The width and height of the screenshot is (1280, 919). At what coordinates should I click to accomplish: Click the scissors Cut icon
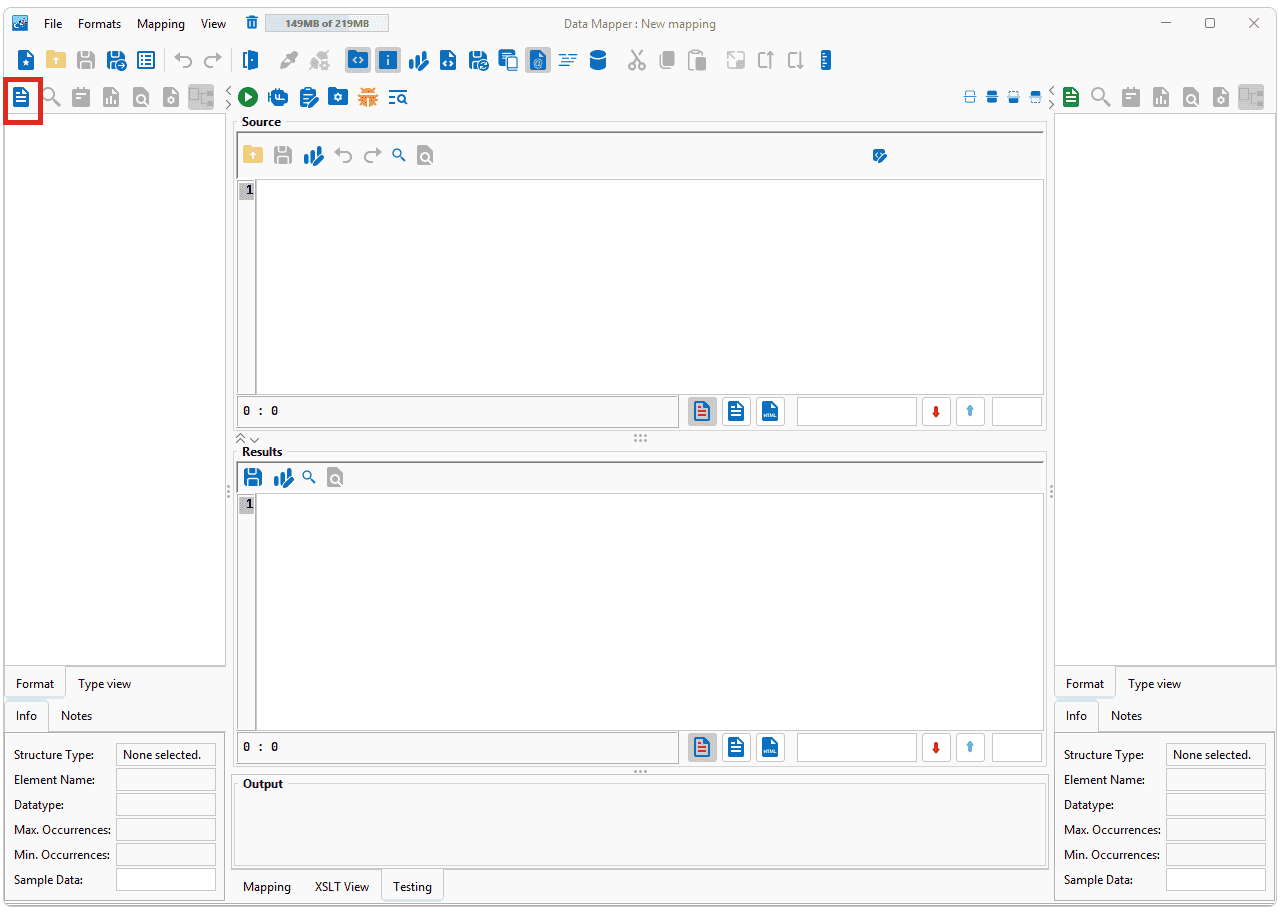[637, 60]
